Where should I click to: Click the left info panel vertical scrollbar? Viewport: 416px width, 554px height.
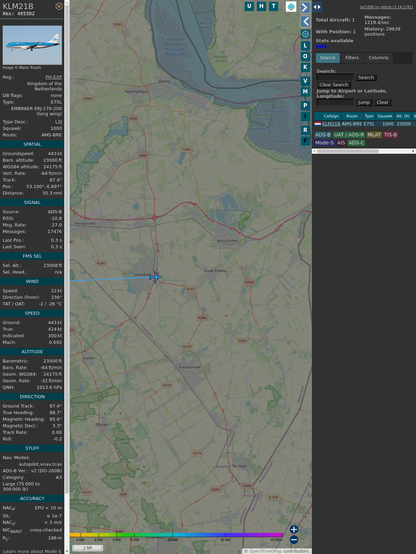pos(67,277)
